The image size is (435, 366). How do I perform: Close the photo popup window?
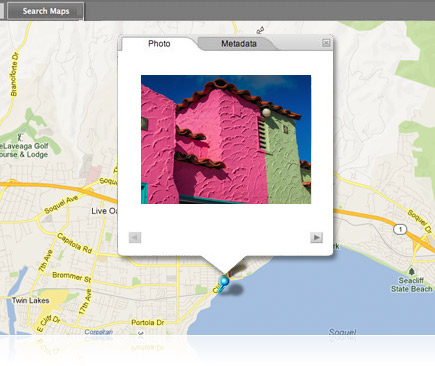(x=326, y=43)
